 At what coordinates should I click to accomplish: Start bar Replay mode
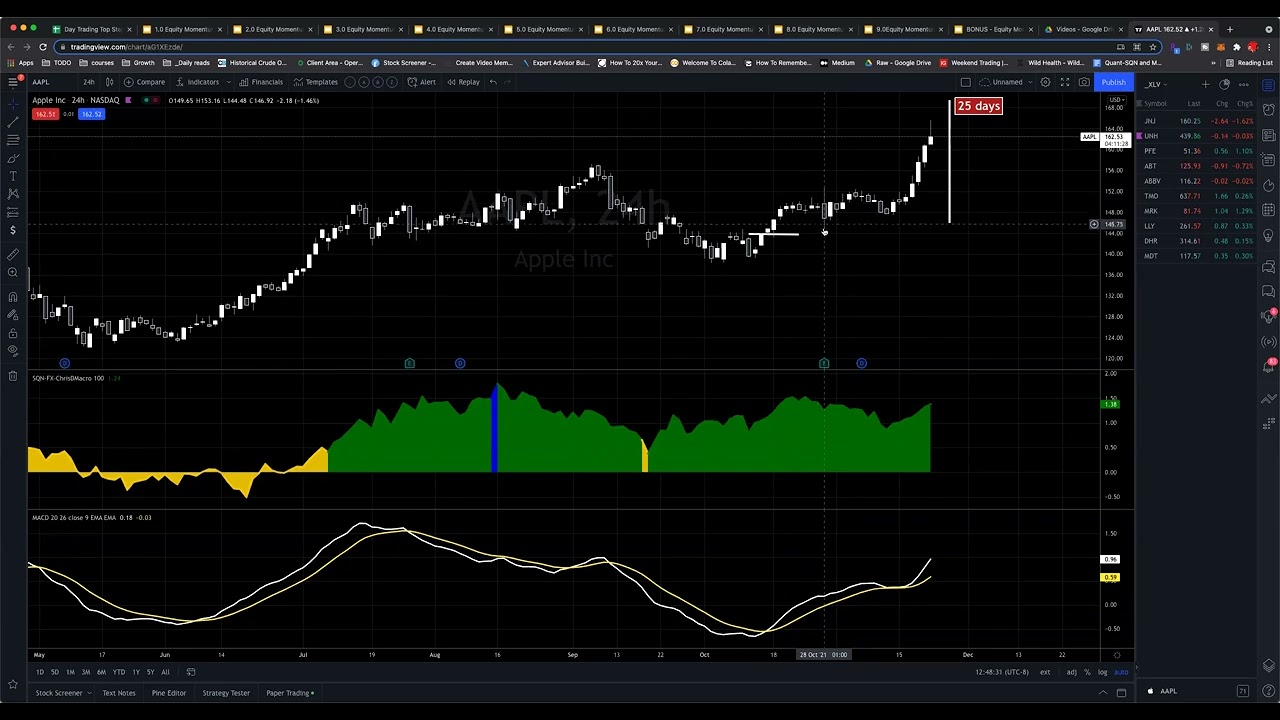tap(463, 82)
